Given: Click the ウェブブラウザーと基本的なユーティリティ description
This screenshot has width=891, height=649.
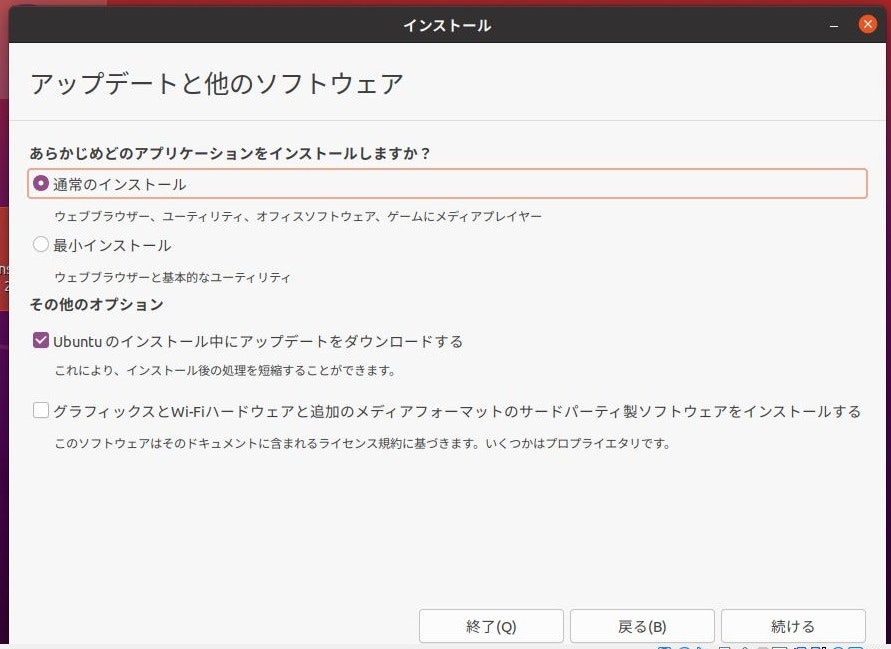Looking at the screenshot, I should [x=172, y=277].
